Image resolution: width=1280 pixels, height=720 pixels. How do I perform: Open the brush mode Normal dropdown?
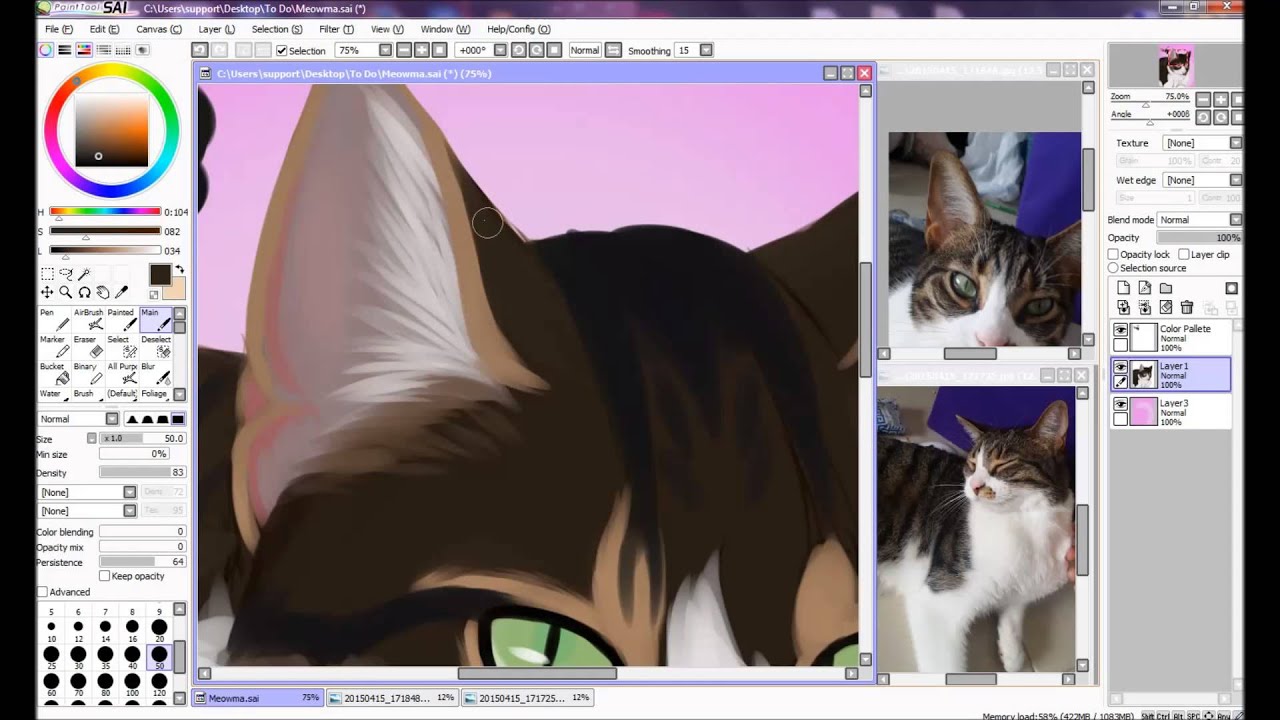click(x=112, y=419)
